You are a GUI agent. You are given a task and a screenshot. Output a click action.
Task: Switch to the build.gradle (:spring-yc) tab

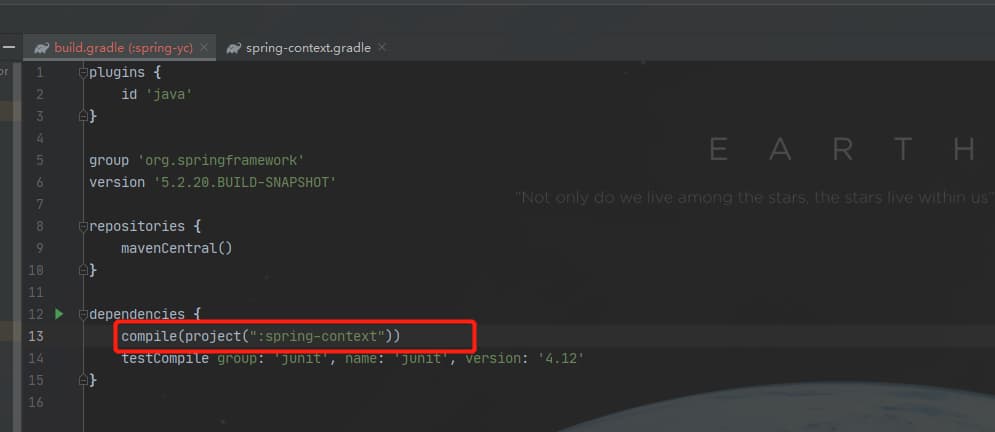(123, 48)
